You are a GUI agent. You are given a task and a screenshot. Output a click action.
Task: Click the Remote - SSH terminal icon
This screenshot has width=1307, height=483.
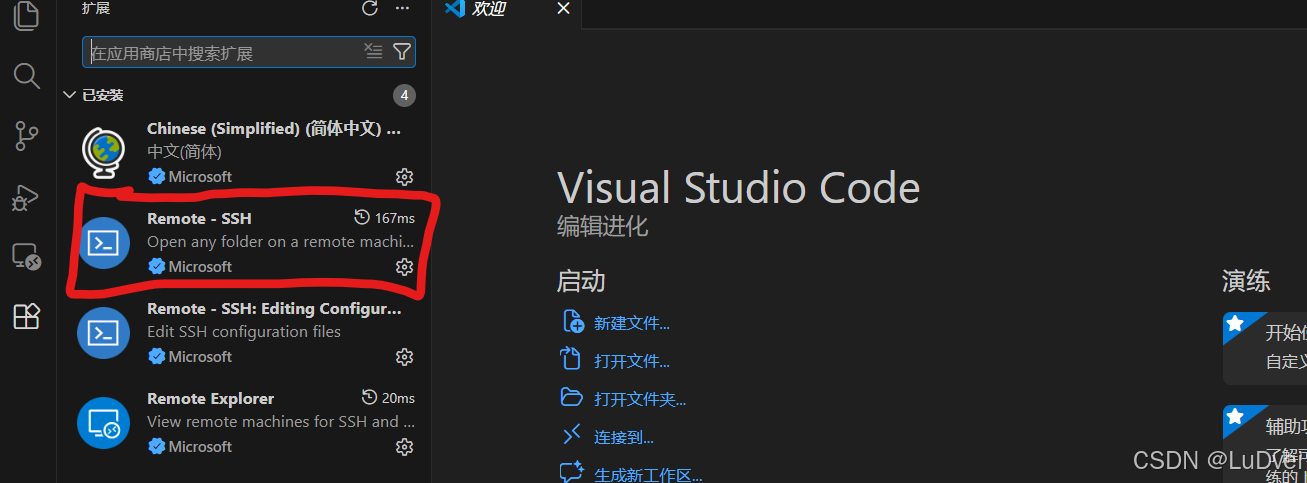pos(104,242)
